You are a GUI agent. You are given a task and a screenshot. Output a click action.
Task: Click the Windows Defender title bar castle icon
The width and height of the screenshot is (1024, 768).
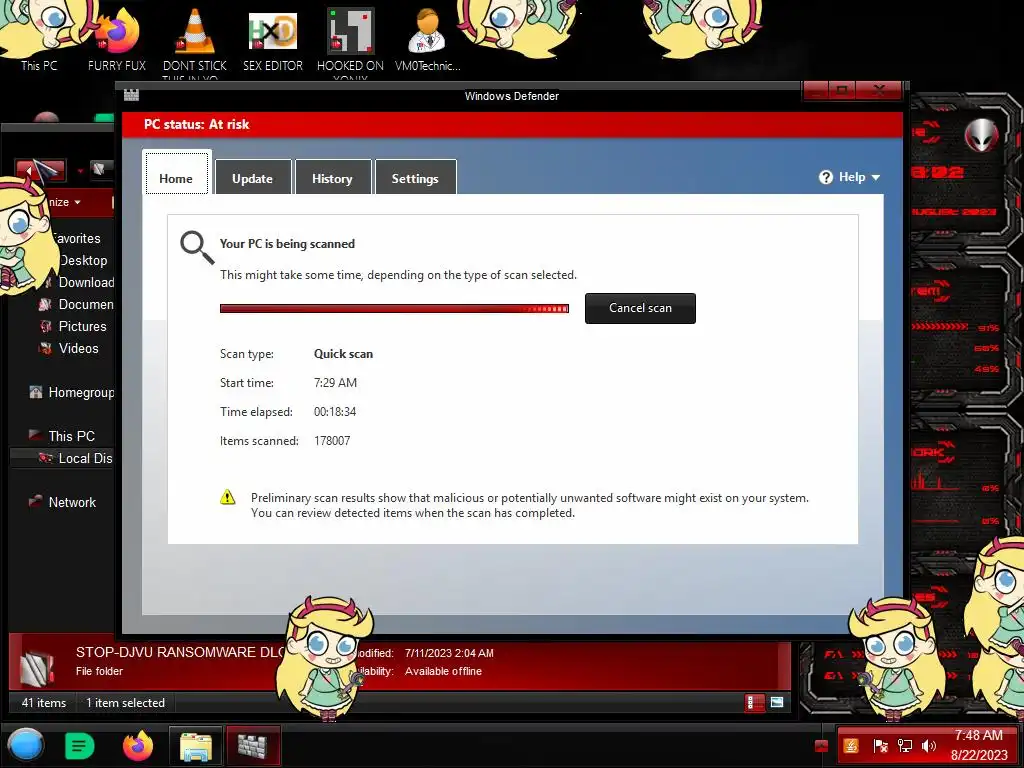tap(131, 95)
